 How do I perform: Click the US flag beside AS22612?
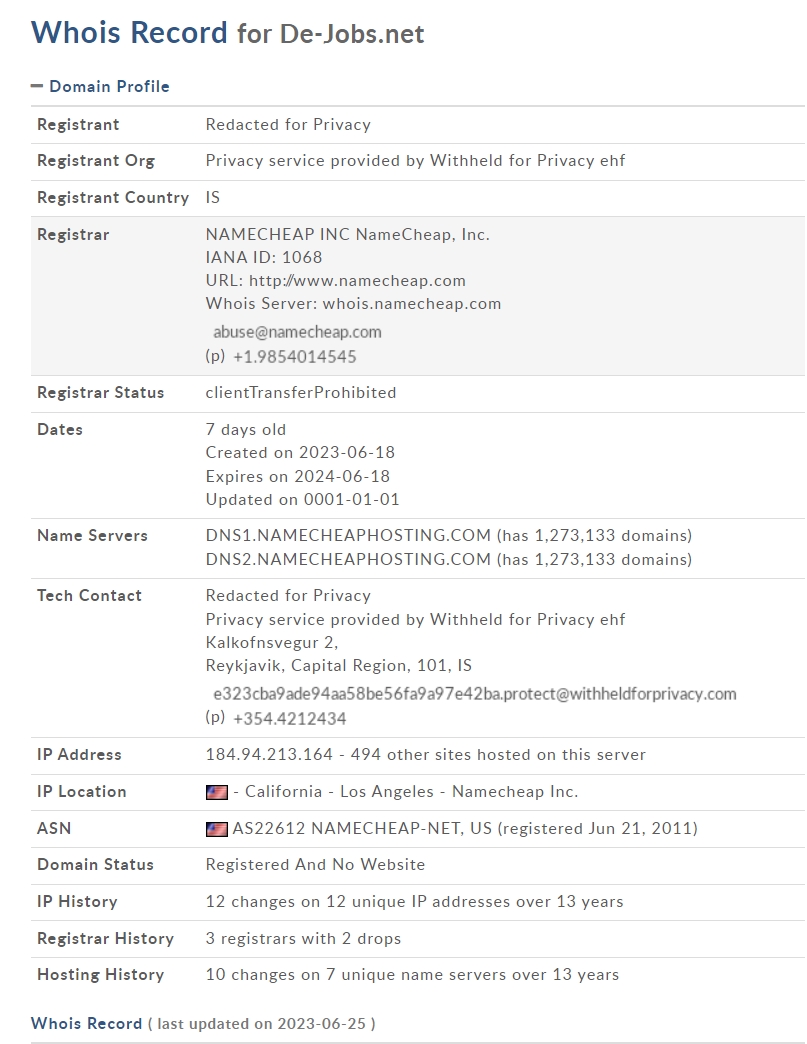216,829
